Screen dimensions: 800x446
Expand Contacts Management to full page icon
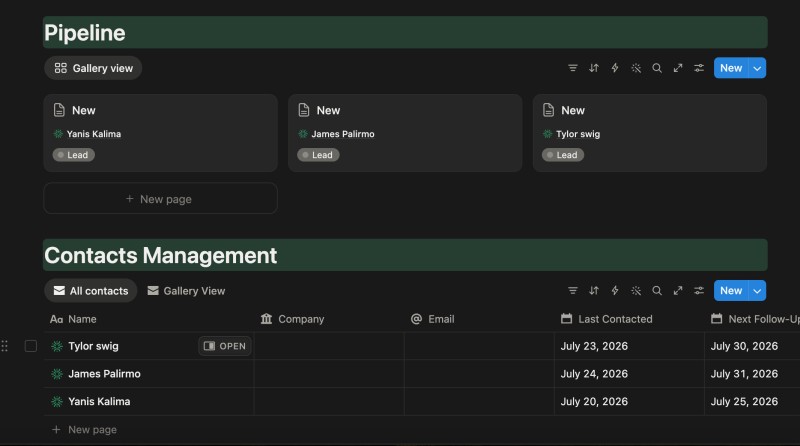678,290
